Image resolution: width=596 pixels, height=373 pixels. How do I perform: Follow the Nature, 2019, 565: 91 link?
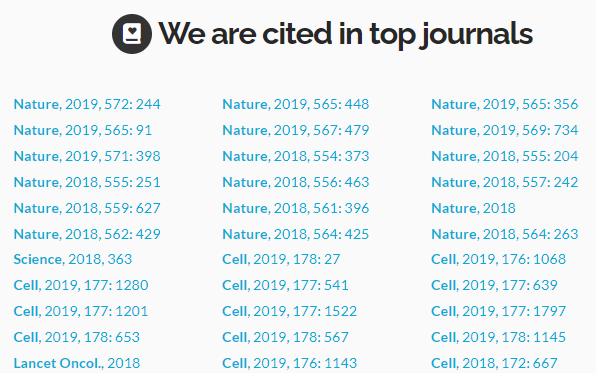coord(83,130)
